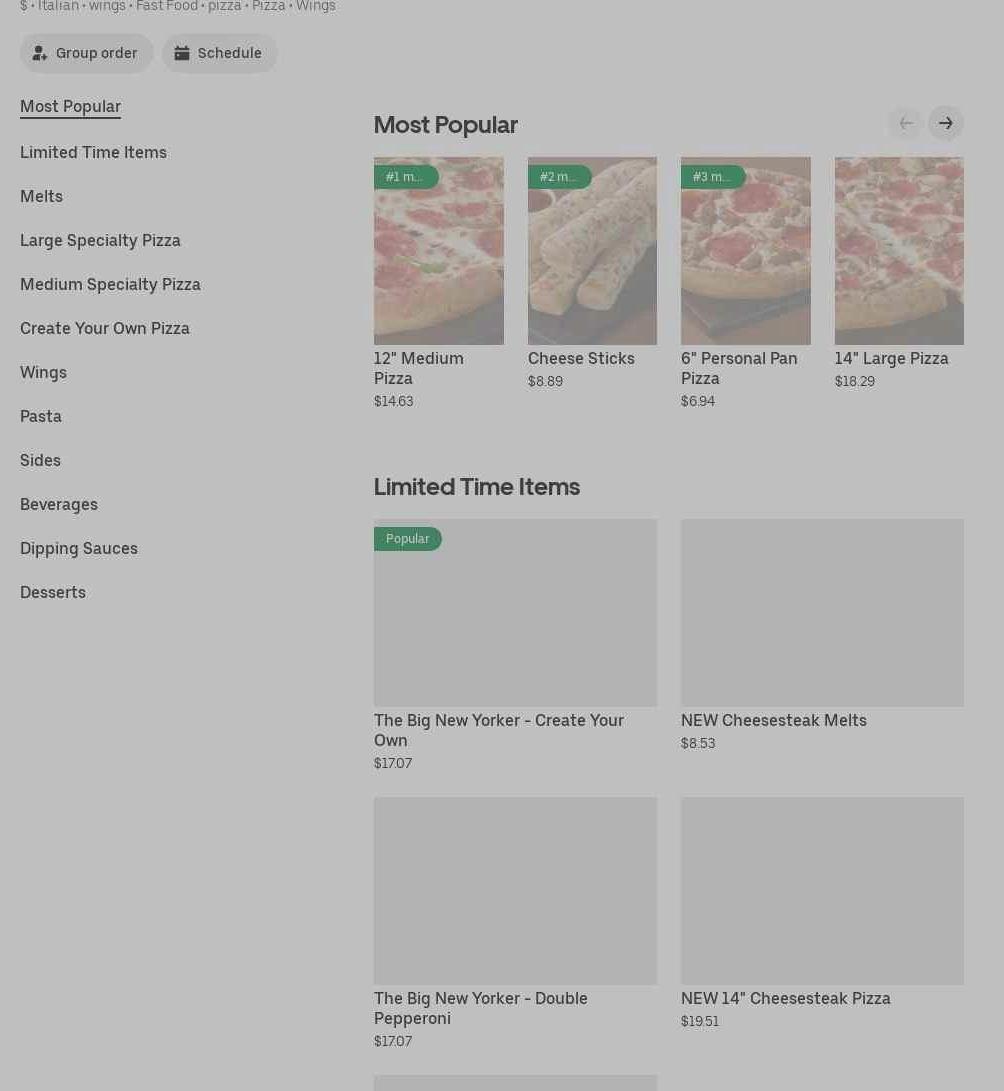Start a Group order
This screenshot has width=1004, height=1091.
click(x=87, y=53)
